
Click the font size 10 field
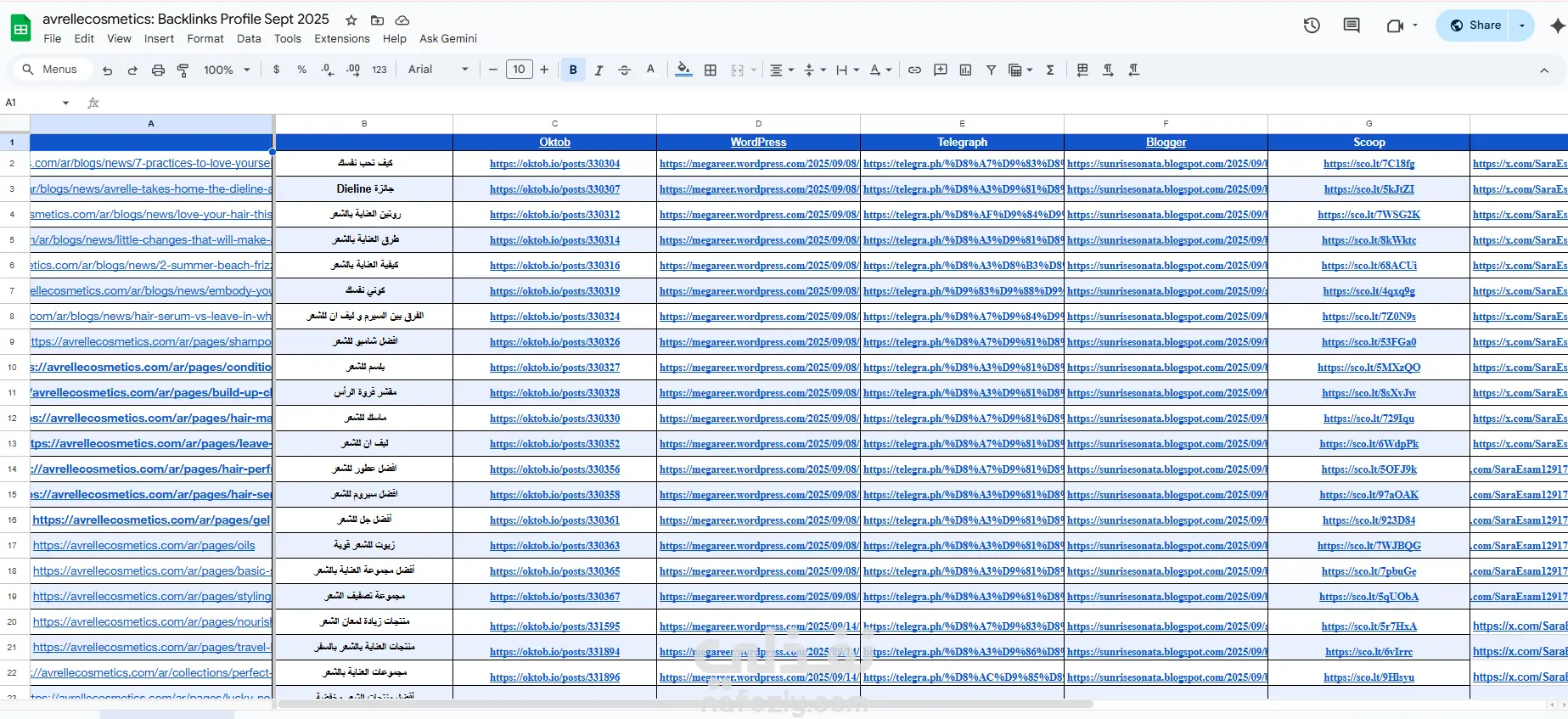[520, 70]
